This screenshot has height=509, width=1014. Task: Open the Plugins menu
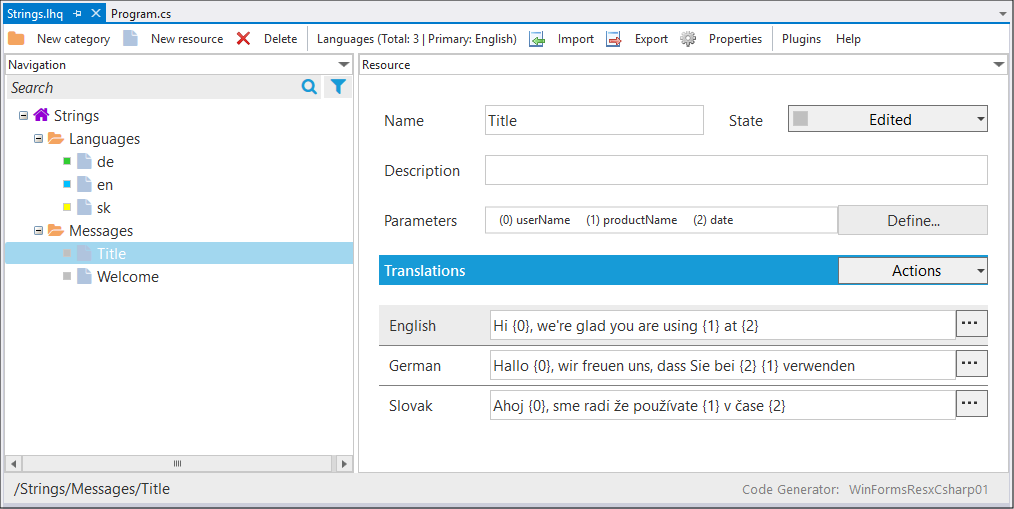[801, 39]
